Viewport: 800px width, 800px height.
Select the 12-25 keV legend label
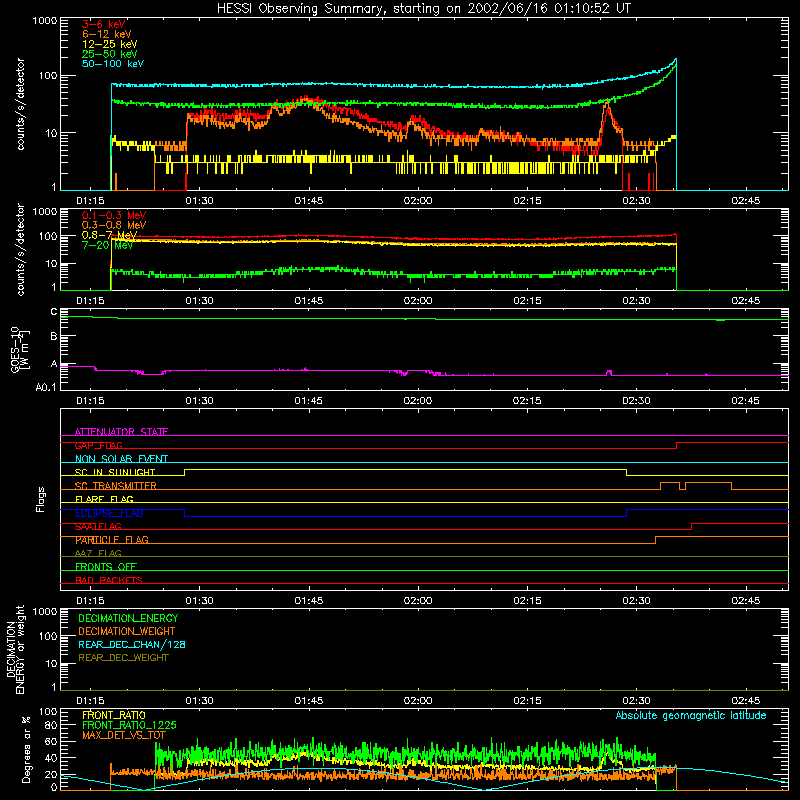[x=110, y=44]
